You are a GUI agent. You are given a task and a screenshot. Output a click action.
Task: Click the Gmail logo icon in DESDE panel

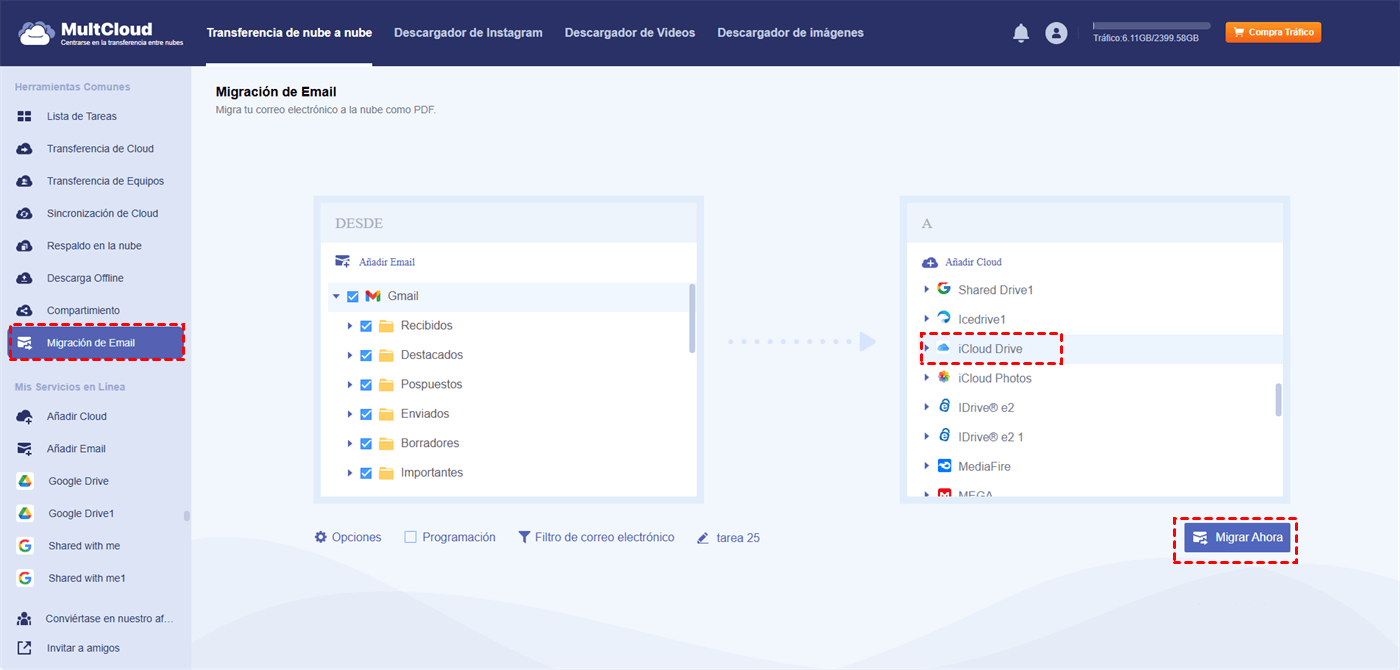[x=373, y=296]
